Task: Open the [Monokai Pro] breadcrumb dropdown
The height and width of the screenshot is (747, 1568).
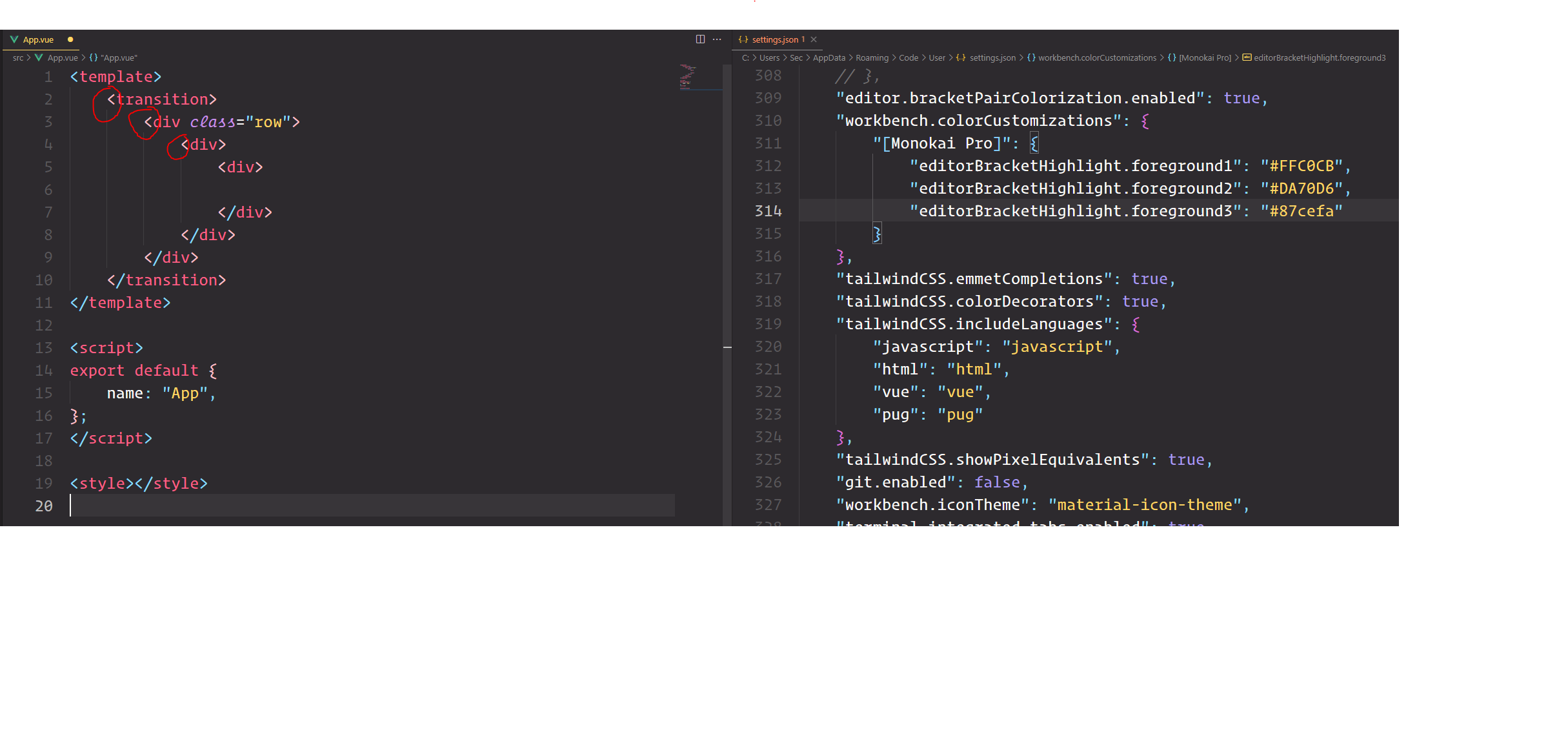Action: click(1205, 57)
